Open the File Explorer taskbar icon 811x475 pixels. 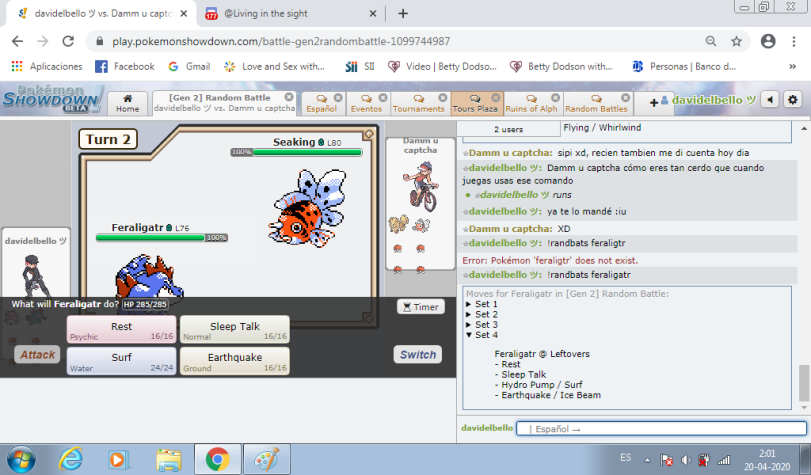point(169,459)
